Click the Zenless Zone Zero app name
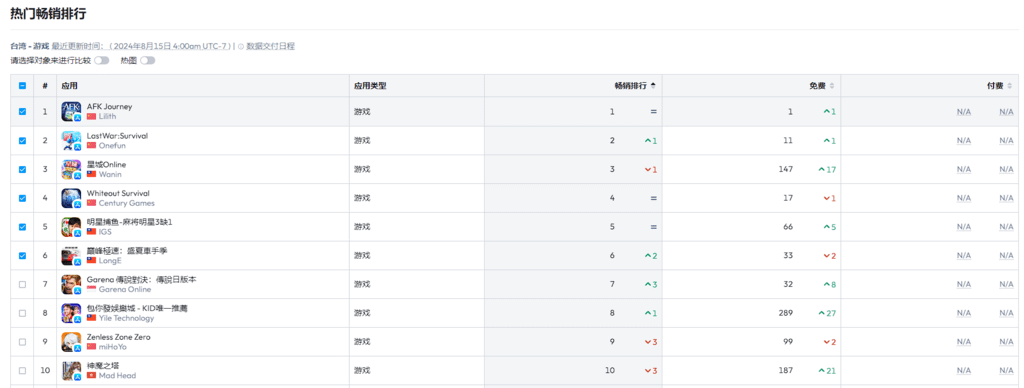The width and height of the screenshot is (1024, 388). (x=118, y=337)
